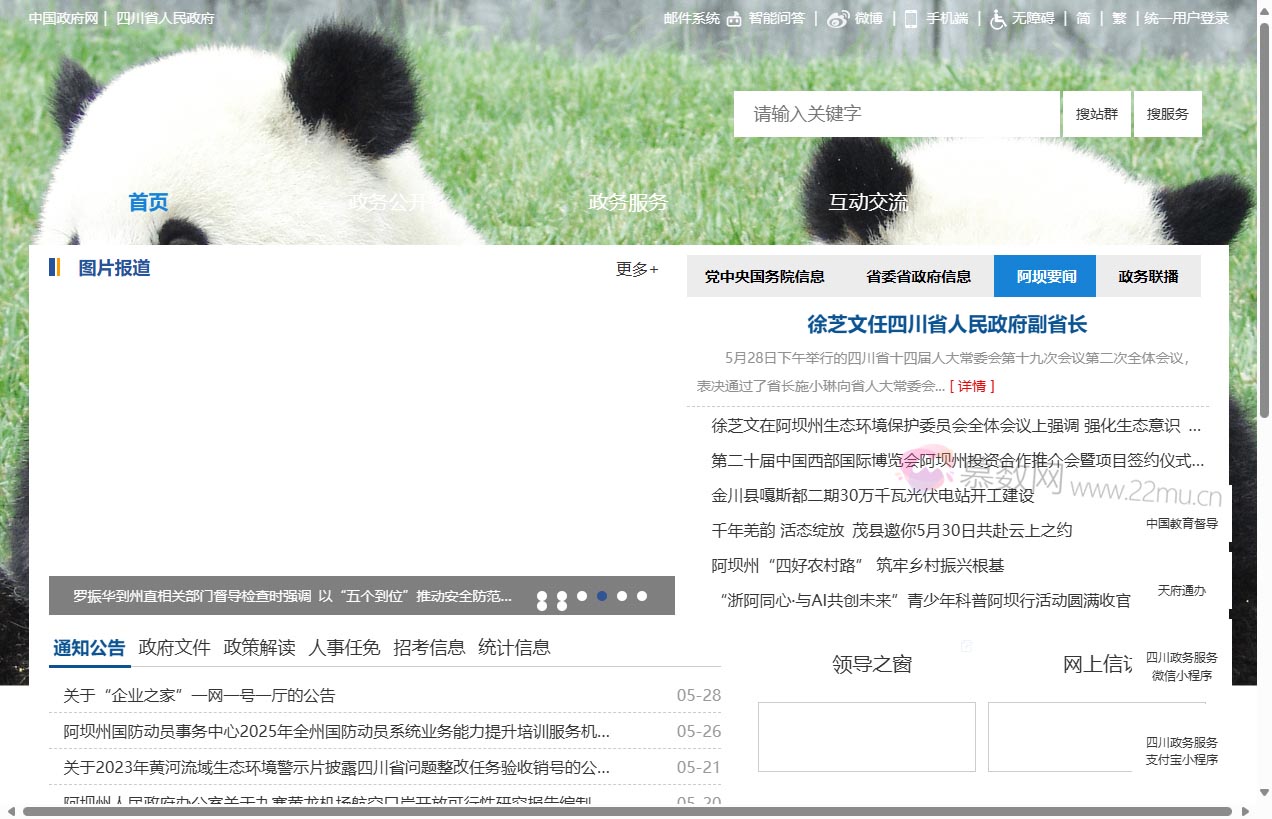Open the 政府文件 tab
Viewport: 1272px width, 819px height.
coord(174,647)
